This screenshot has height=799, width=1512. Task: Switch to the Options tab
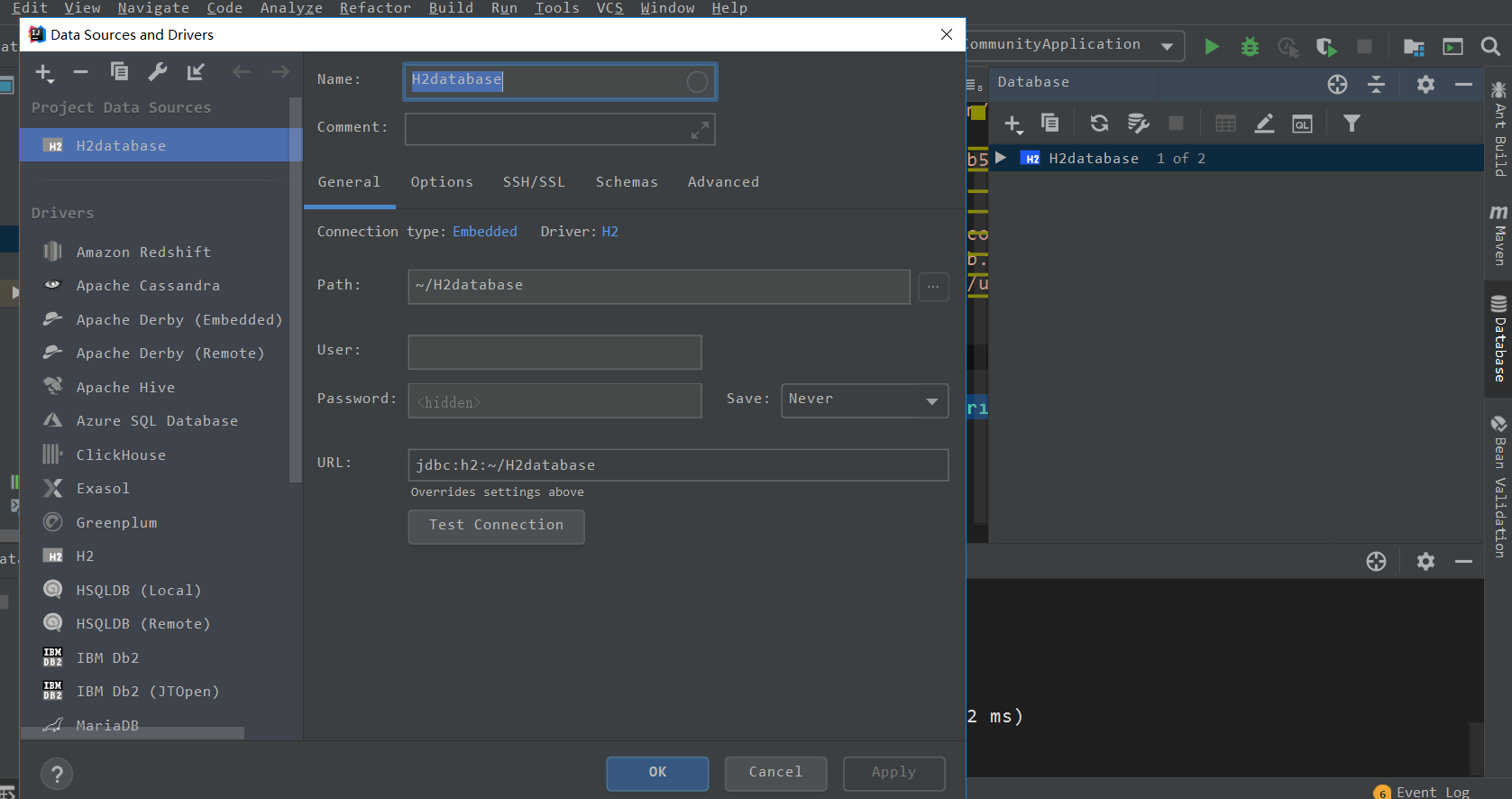(442, 182)
